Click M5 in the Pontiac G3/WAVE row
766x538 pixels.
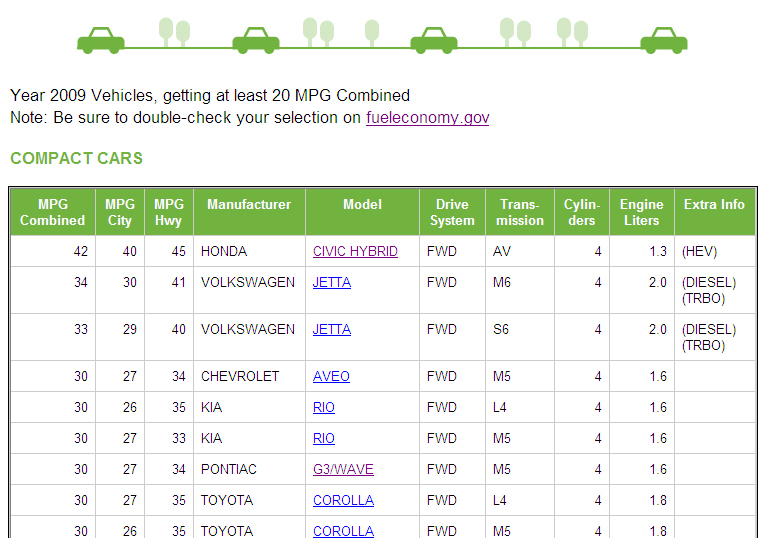tap(502, 469)
